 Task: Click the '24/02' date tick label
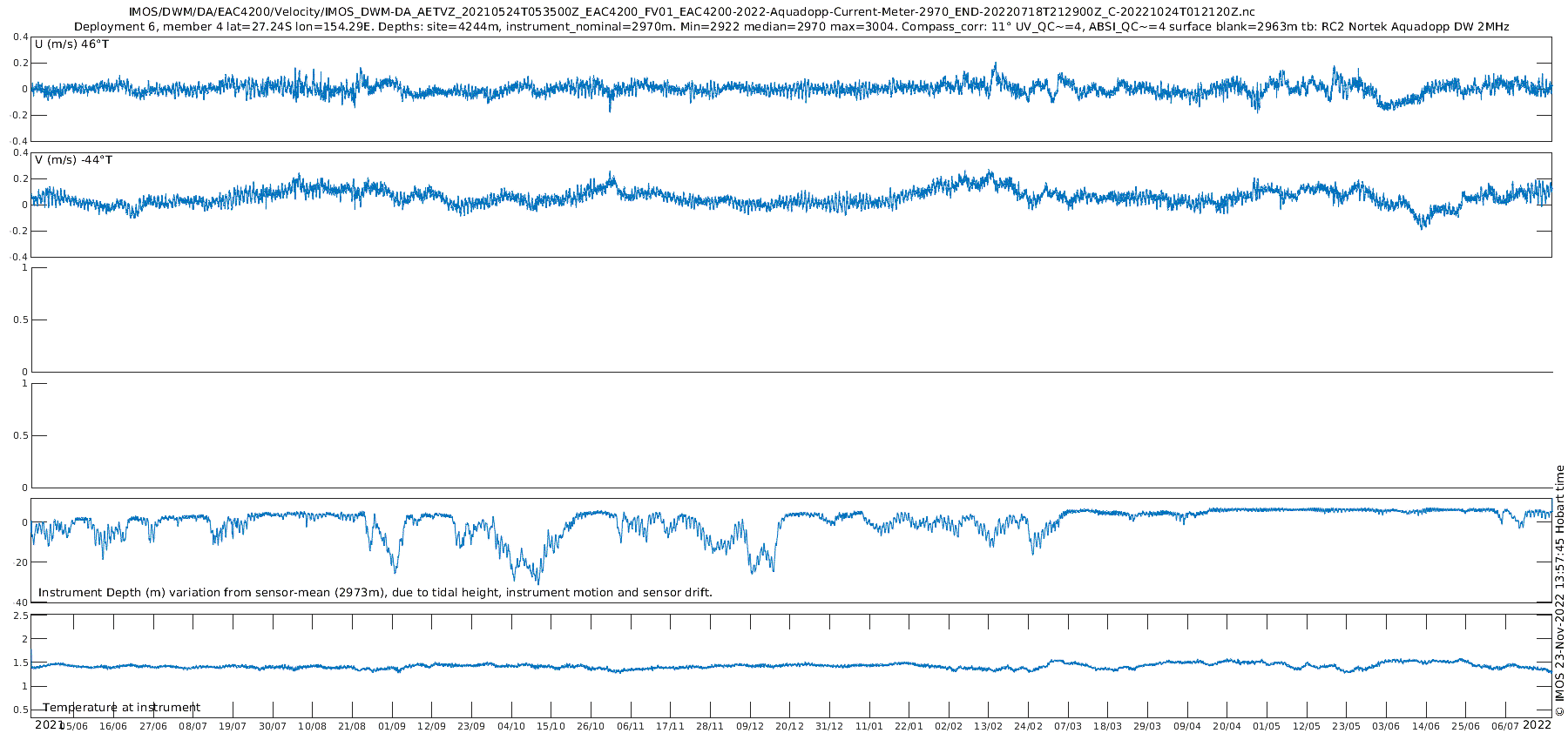pos(1028,726)
